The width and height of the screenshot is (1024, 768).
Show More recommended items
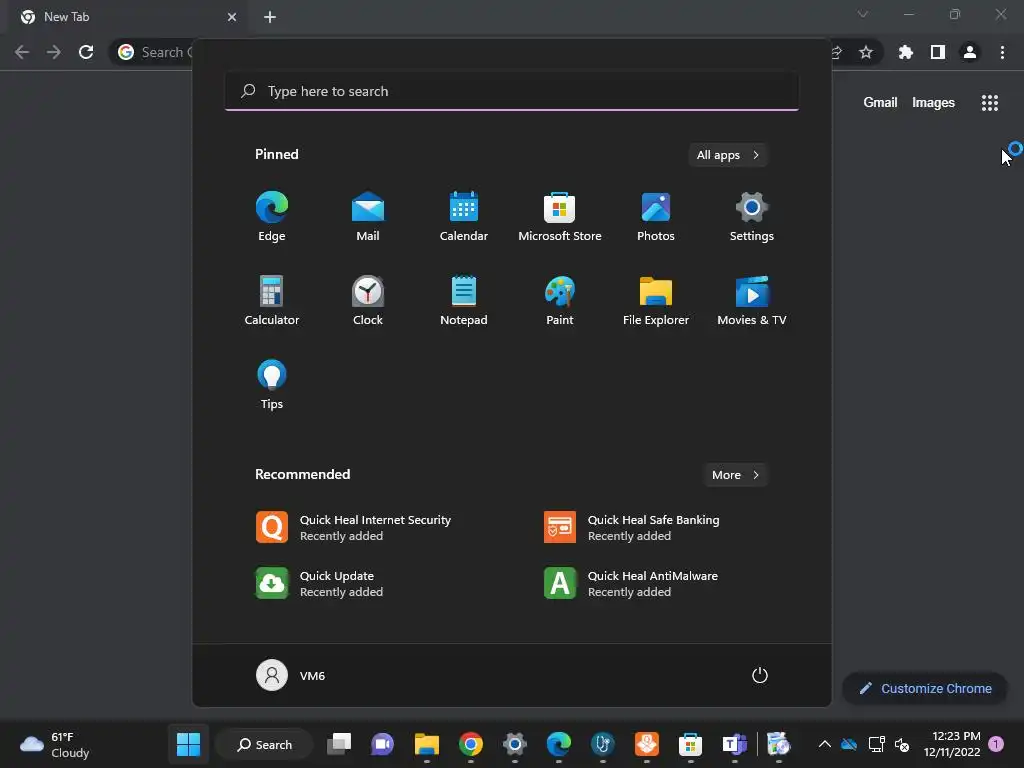(735, 475)
